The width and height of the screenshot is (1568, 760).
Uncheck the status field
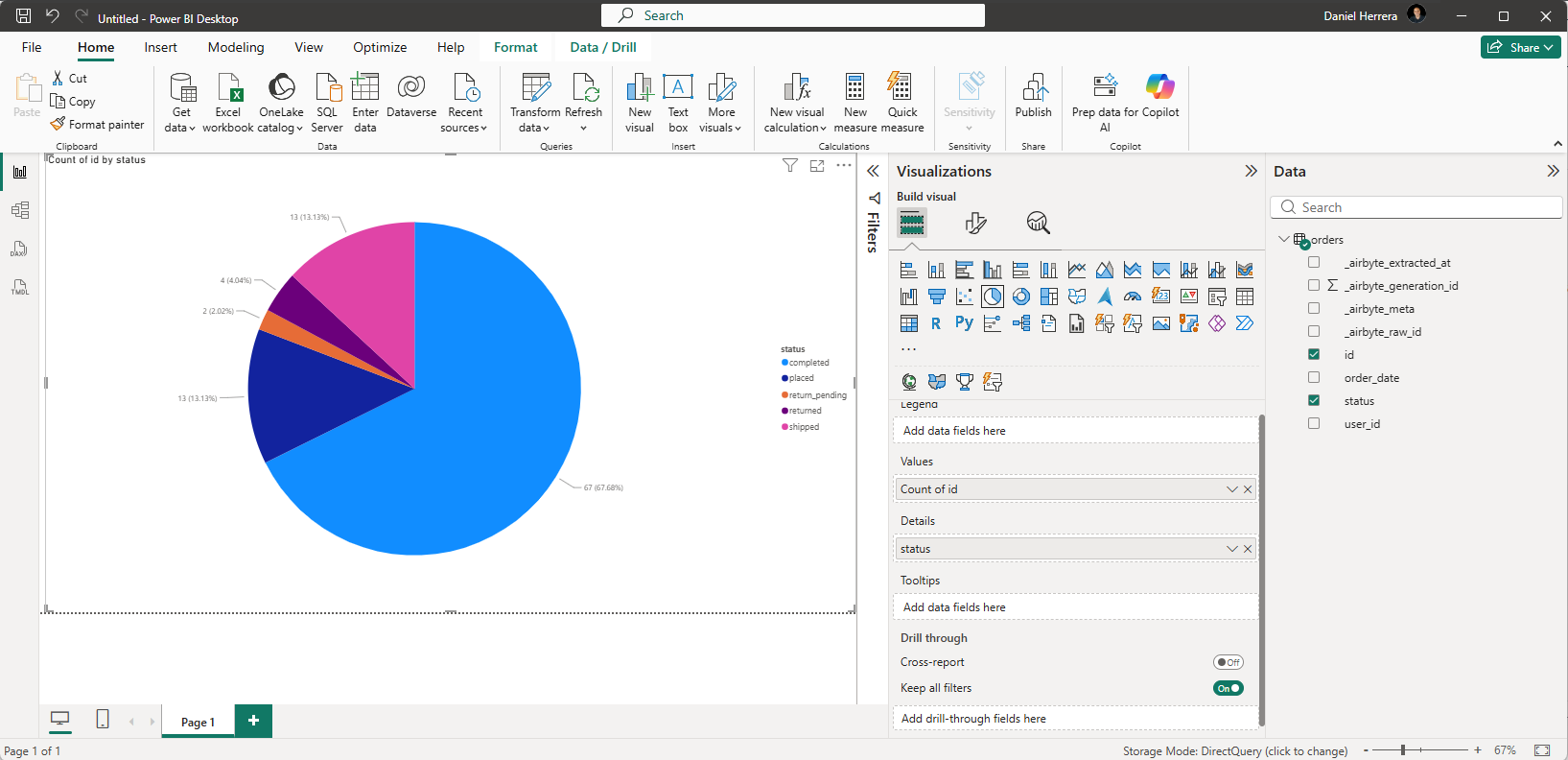pyautogui.click(x=1314, y=400)
